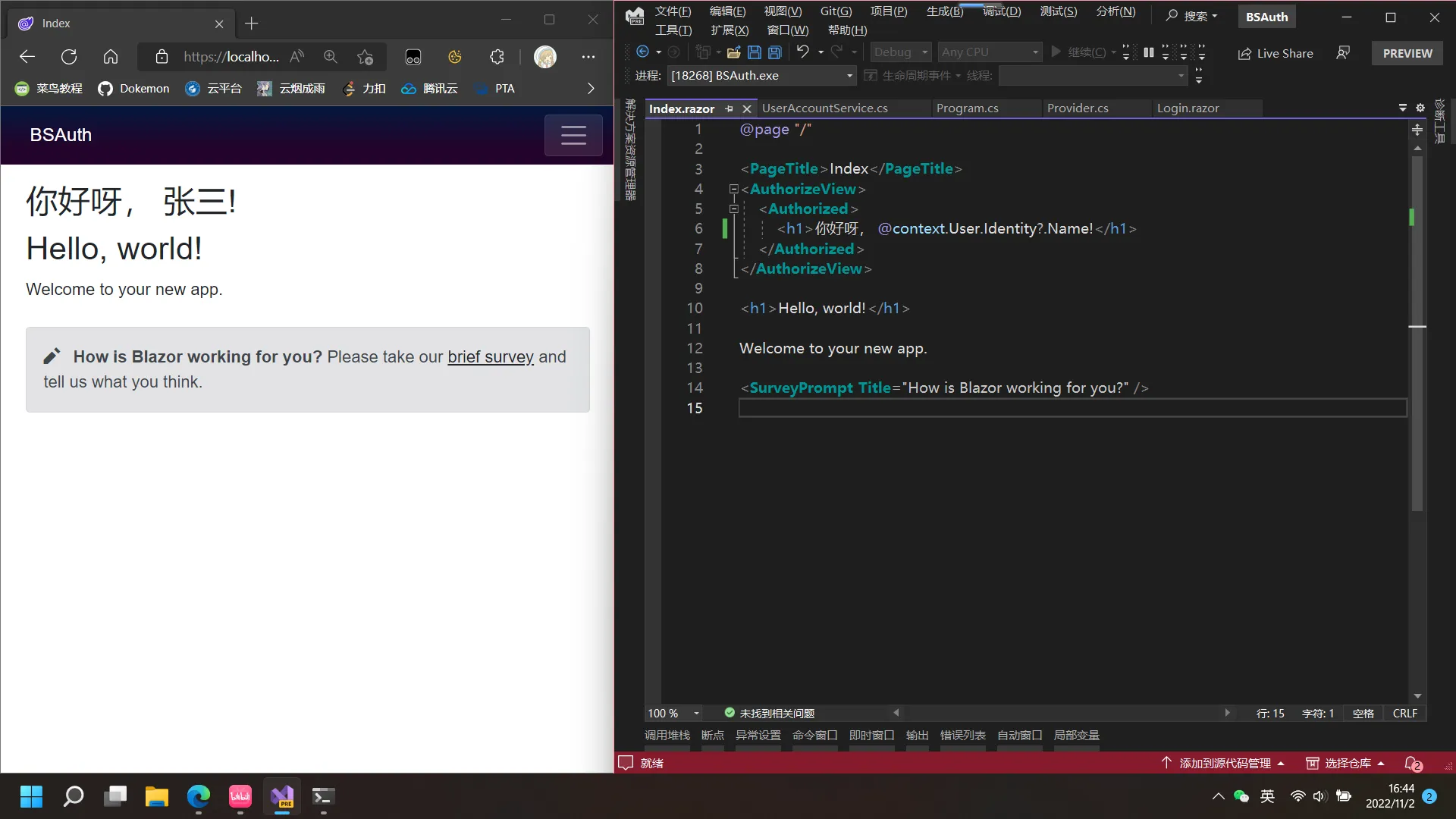Image resolution: width=1456 pixels, height=819 pixels.
Task: Switch to Program.cs tab
Action: (967, 108)
